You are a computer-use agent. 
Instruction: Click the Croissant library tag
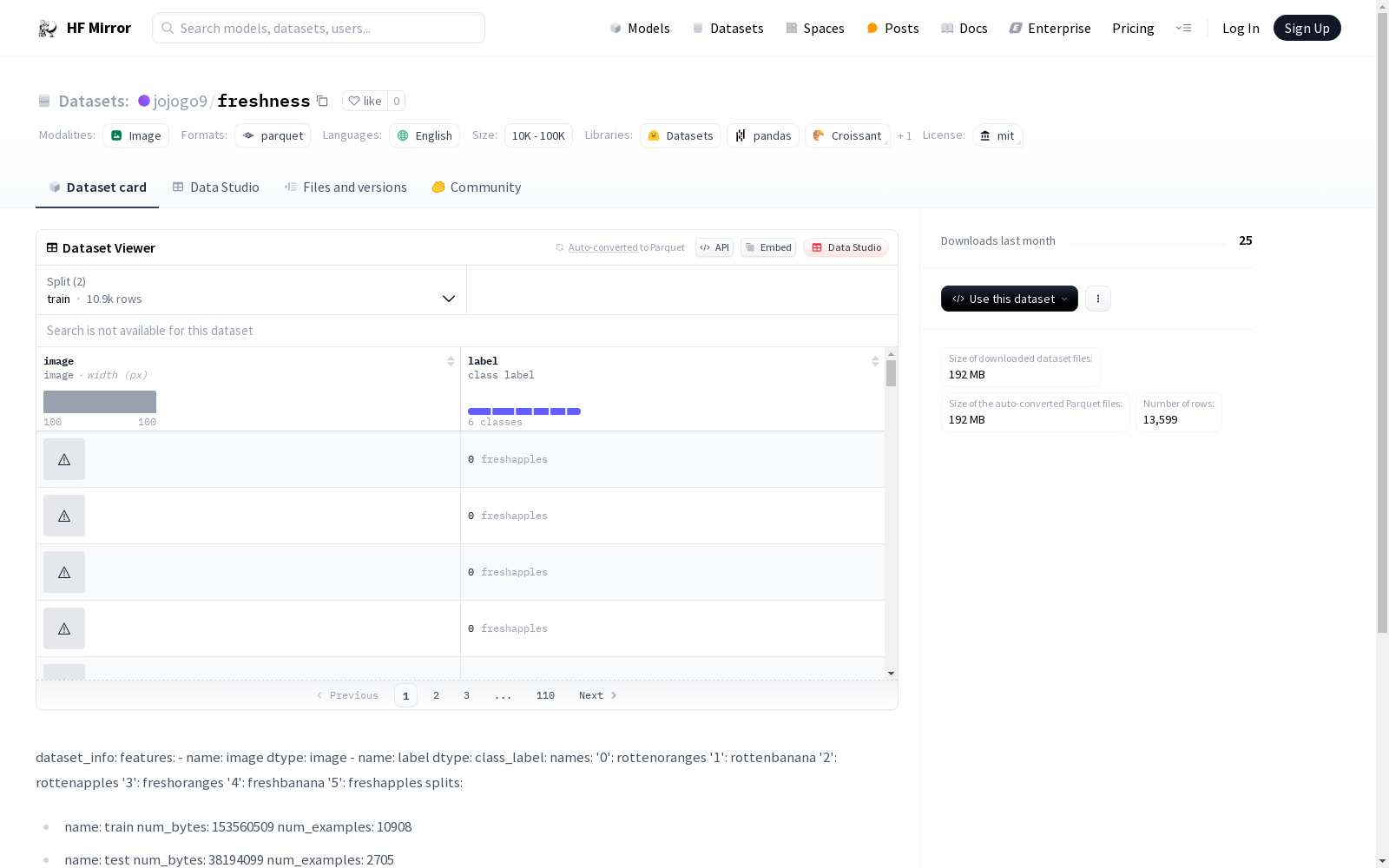pos(847,135)
